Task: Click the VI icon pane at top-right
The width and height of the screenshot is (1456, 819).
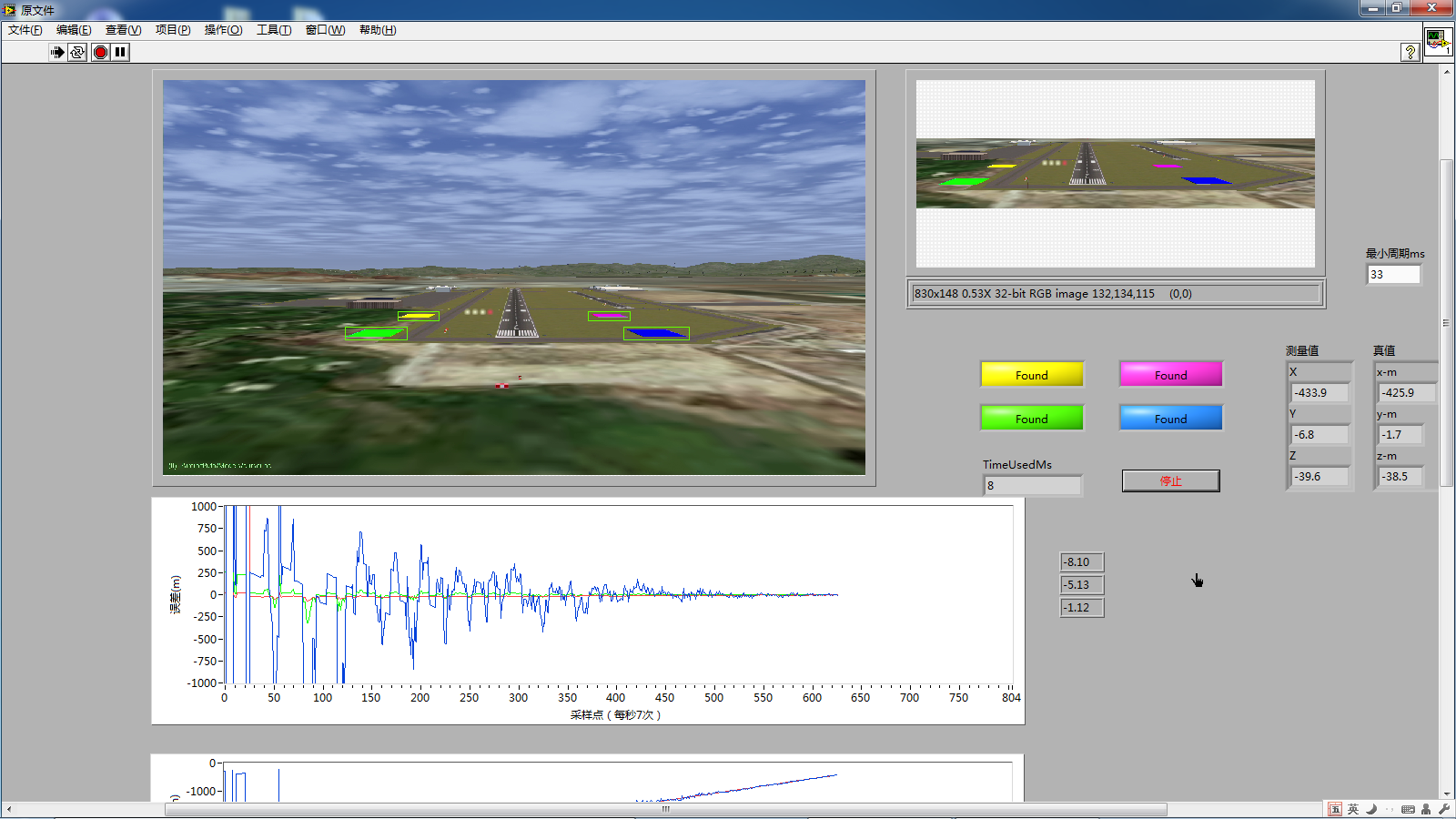Action: (1438, 42)
